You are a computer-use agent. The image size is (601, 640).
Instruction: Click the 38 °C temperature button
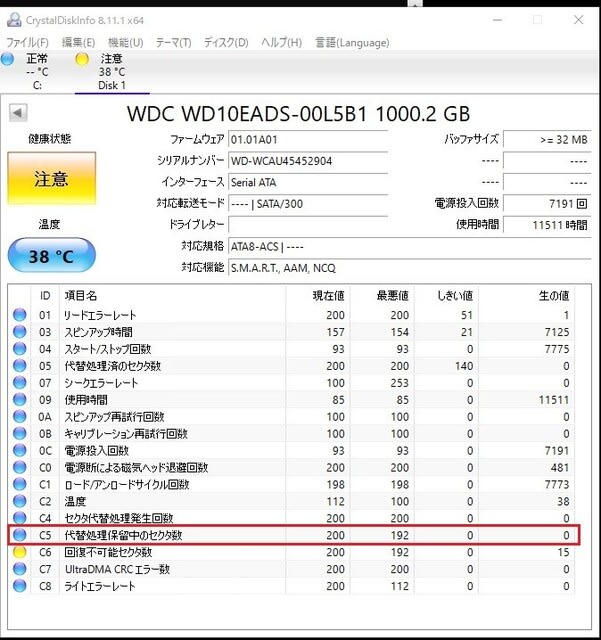[x=51, y=256]
